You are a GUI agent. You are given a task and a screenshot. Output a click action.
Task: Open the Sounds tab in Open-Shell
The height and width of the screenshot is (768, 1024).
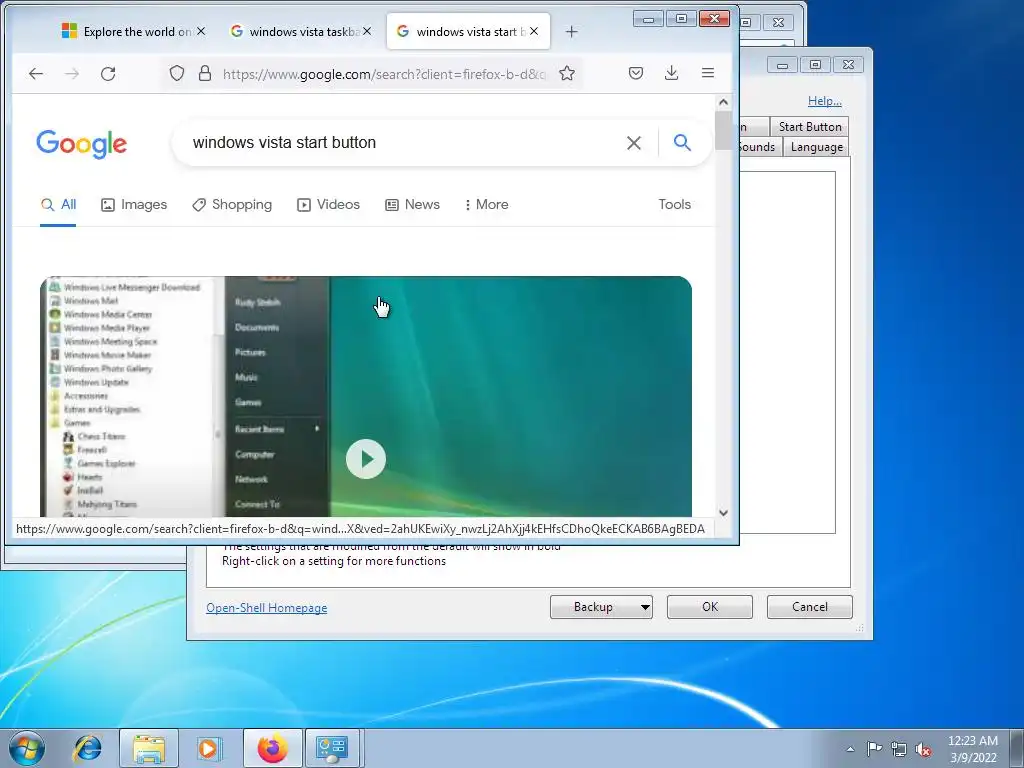click(x=758, y=147)
